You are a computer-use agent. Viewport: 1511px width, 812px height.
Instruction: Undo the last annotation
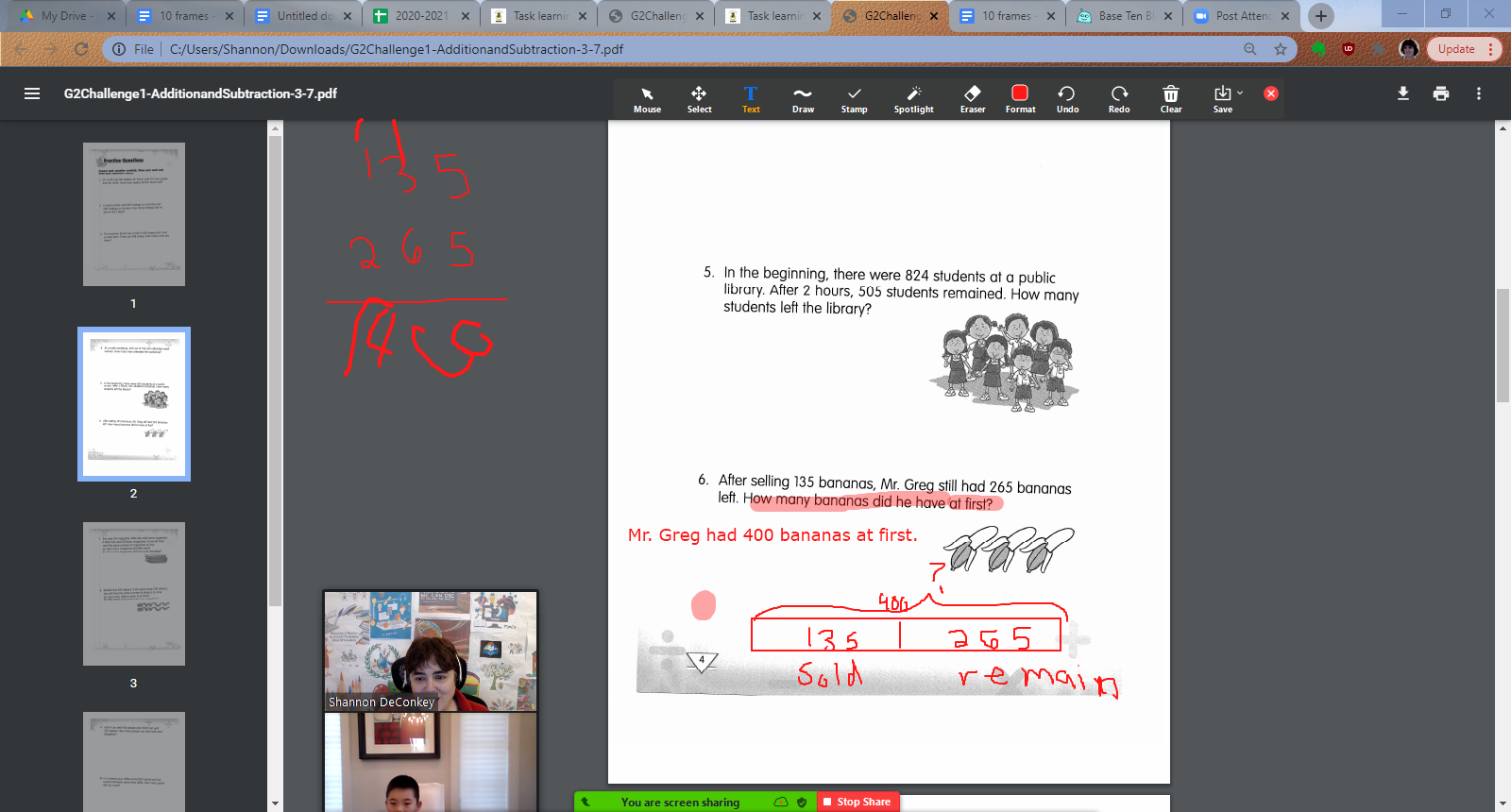tap(1067, 98)
